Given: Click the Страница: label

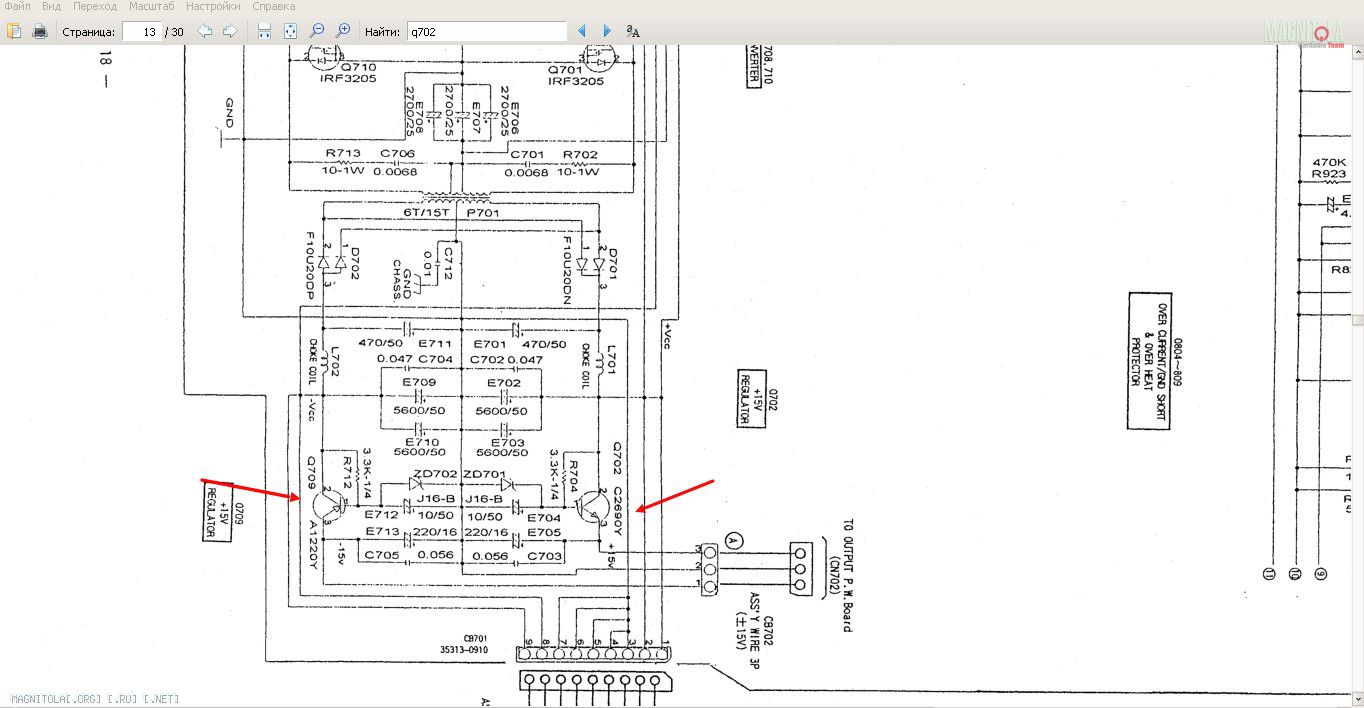Looking at the screenshot, I should [89, 32].
